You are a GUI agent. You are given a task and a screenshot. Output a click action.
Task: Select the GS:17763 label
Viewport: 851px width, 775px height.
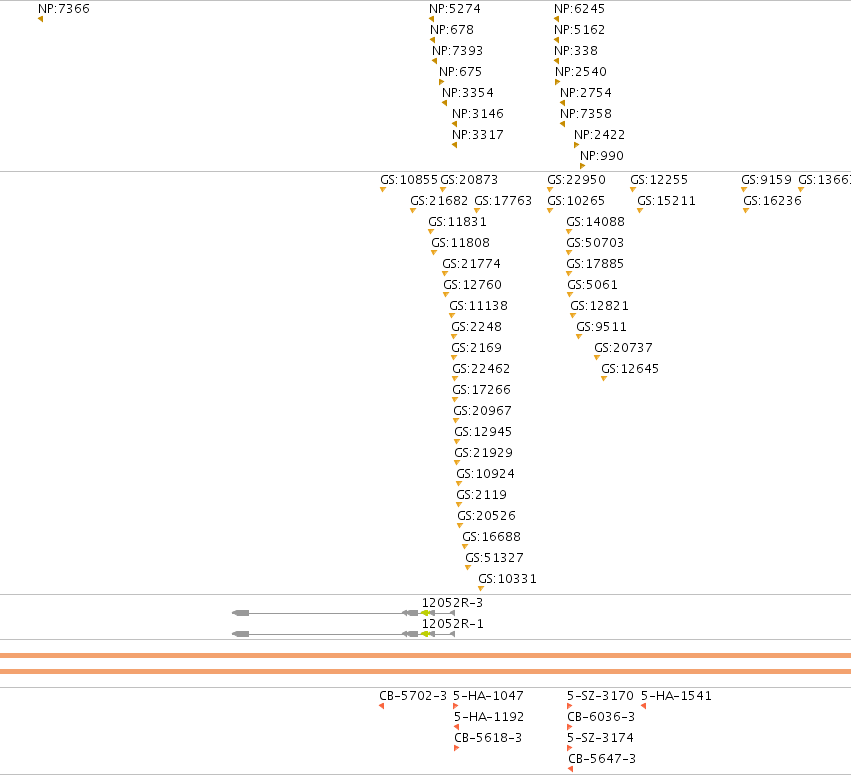503,201
